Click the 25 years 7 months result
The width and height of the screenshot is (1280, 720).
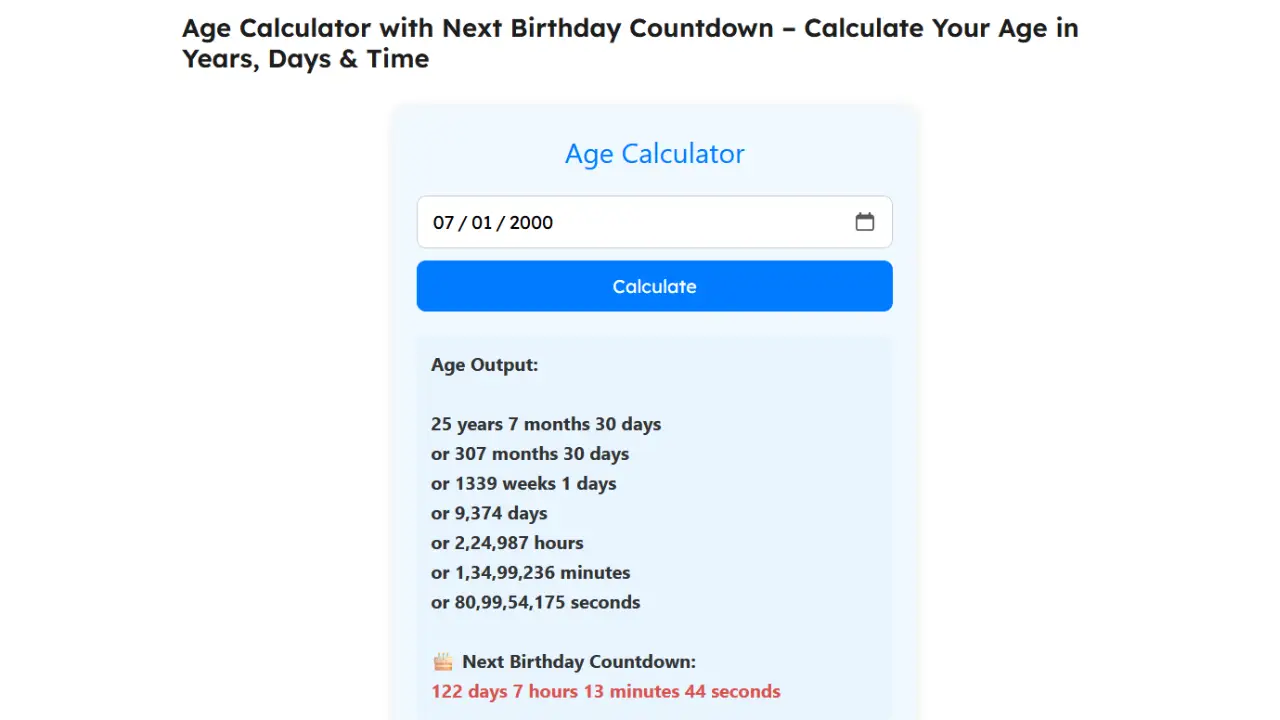click(x=546, y=424)
